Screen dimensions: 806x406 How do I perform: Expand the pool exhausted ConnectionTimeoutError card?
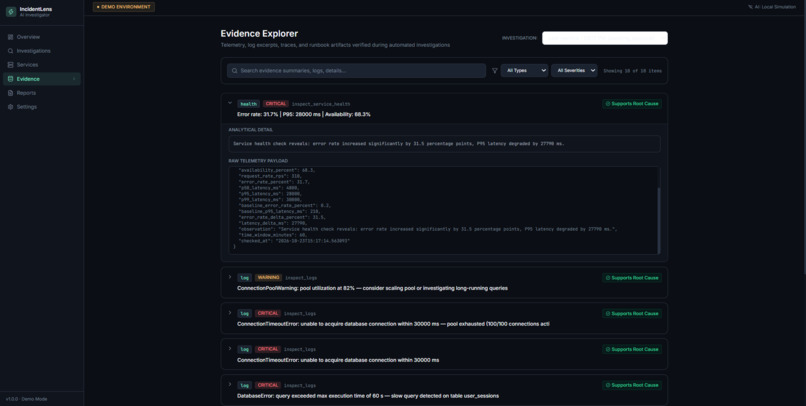pyautogui.click(x=230, y=313)
